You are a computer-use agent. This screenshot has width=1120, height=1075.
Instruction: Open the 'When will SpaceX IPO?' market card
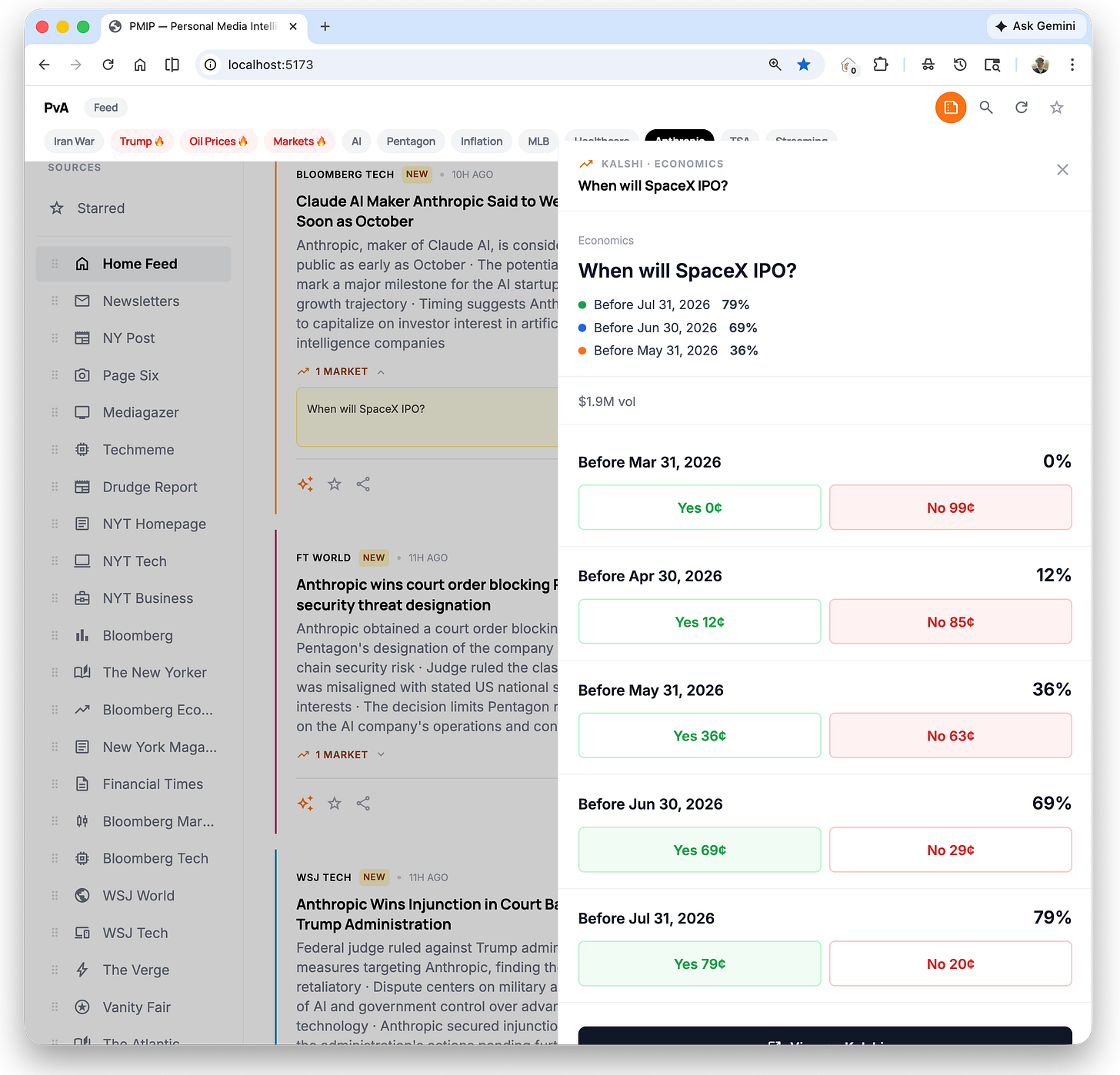coord(427,417)
